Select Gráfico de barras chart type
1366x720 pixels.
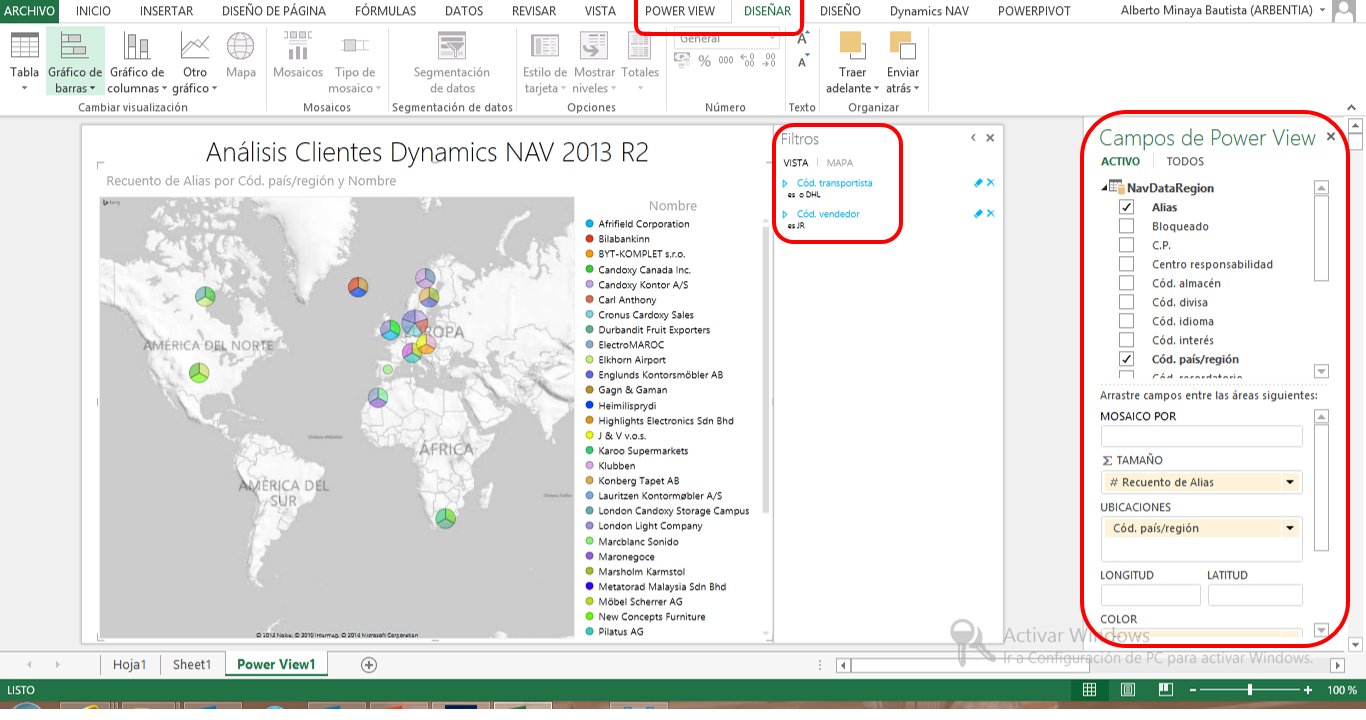[75, 62]
